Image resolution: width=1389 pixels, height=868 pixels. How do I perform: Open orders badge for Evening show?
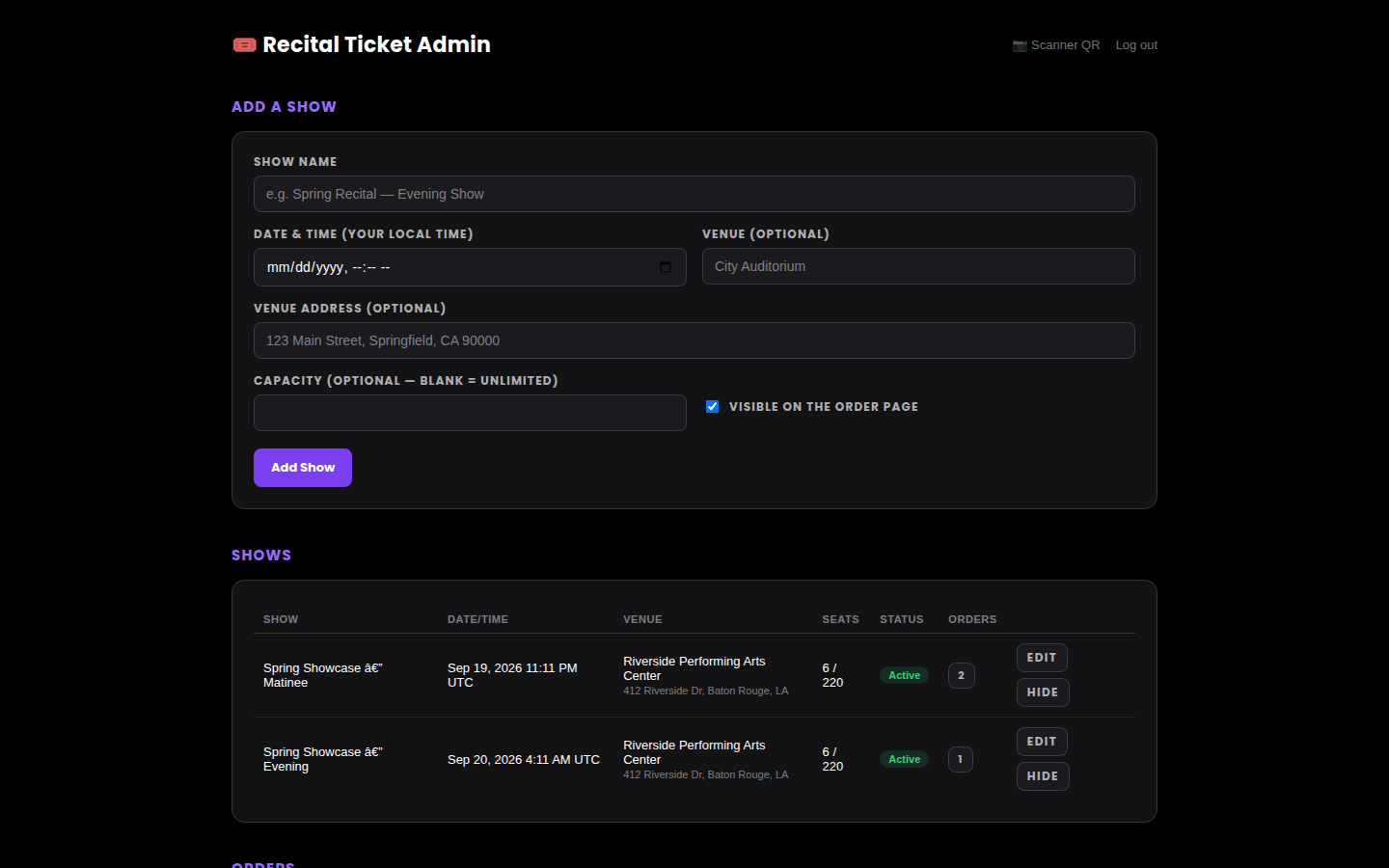click(x=961, y=759)
